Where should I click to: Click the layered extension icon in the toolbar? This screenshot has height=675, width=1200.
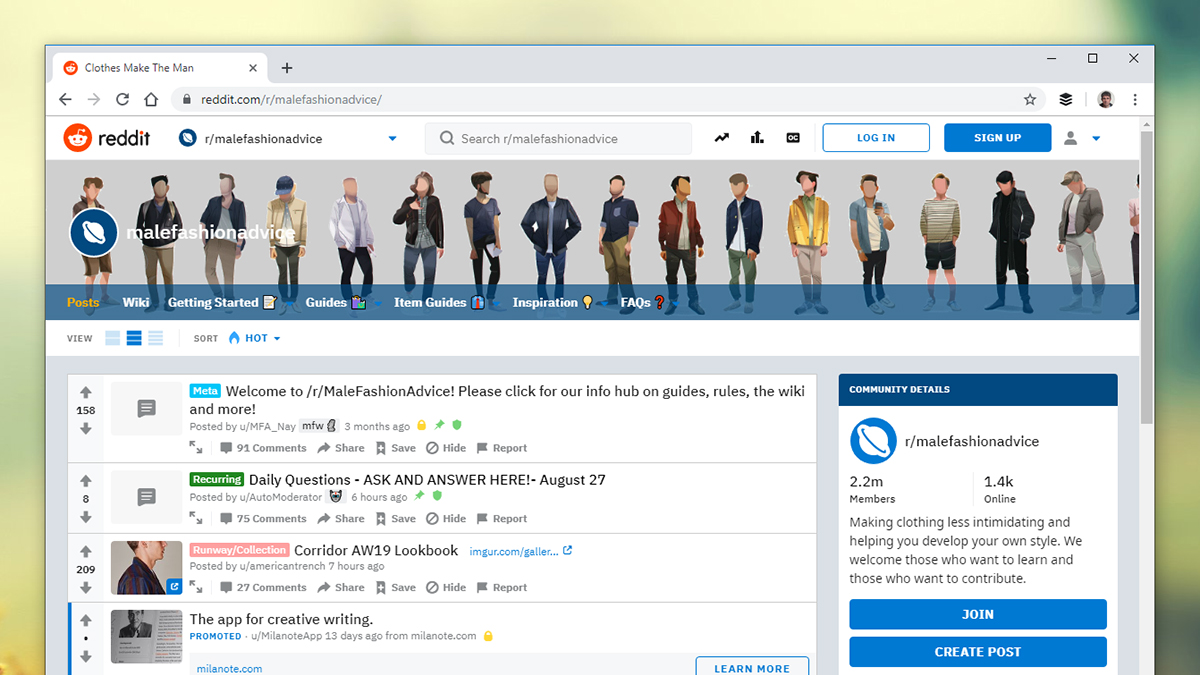pyautogui.click(x=1066, y=99)
